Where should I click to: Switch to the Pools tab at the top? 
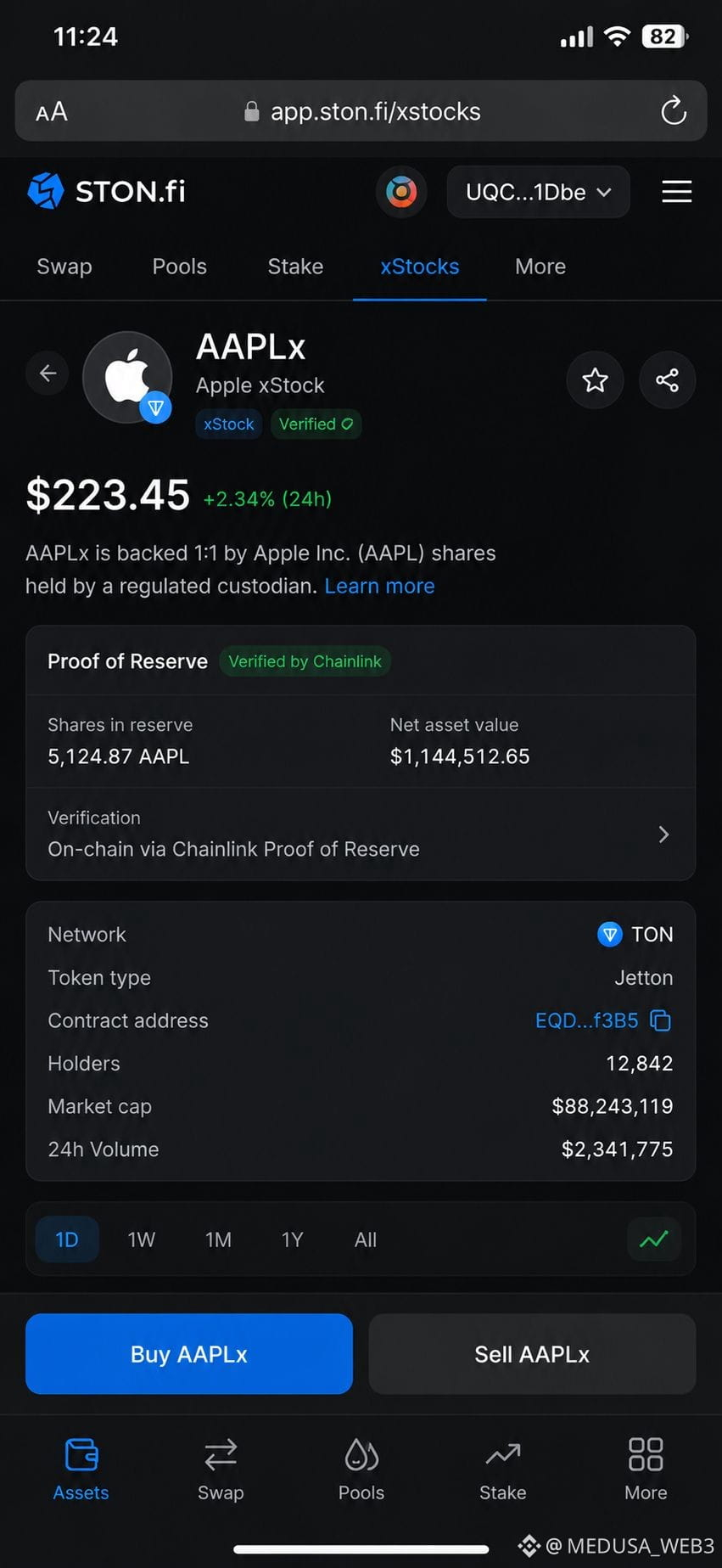[x=180, y=267]
